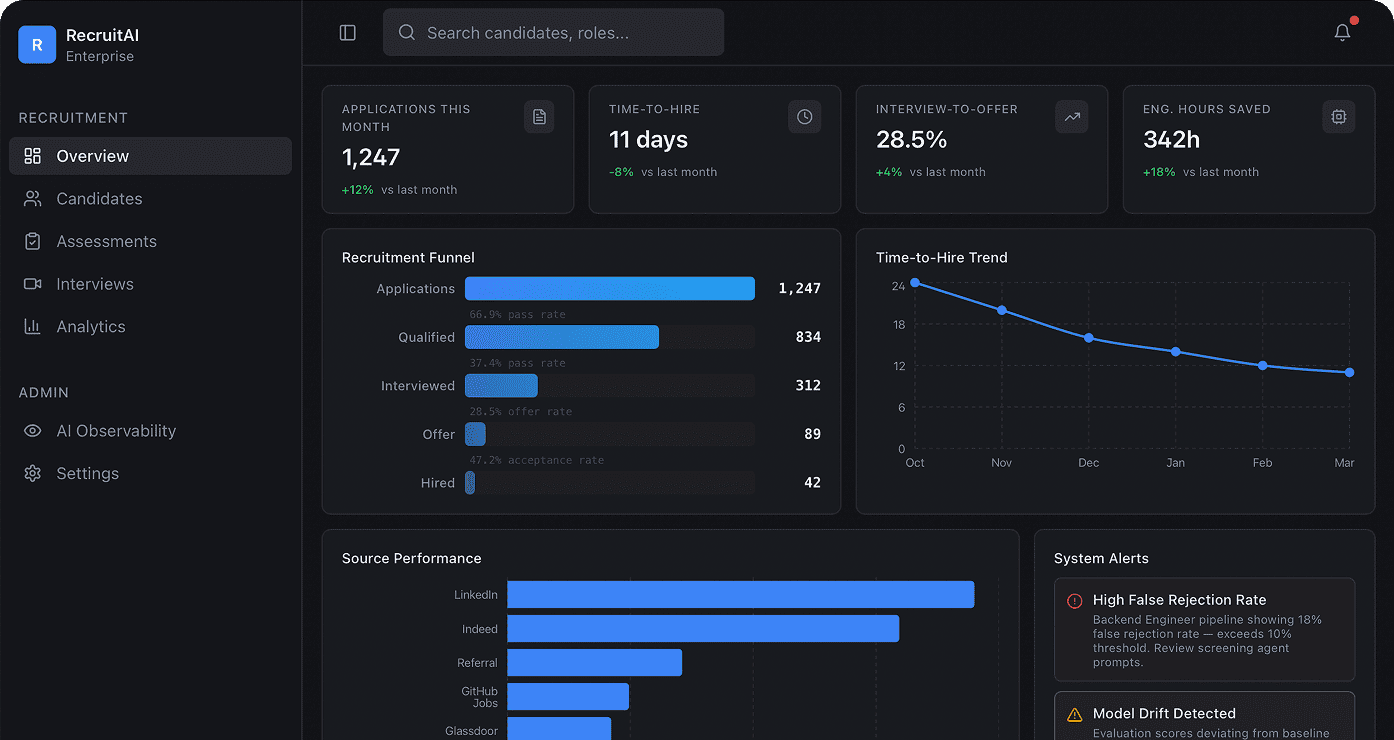Click the System Alerts heading
This screenshot has width=1394, height=740.
pos(1101,559)
